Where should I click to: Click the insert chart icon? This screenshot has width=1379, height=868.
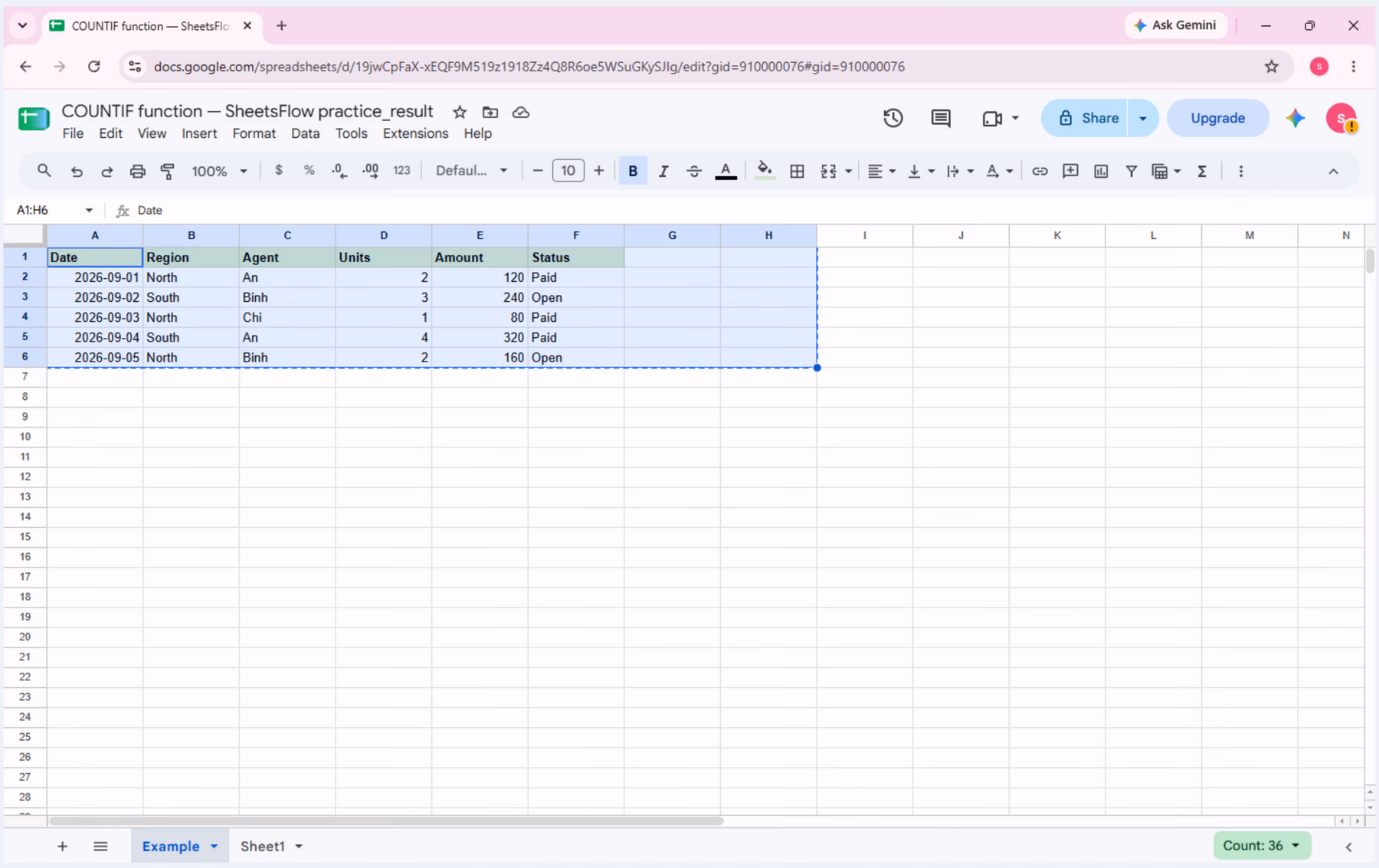click(x=1101, y=171)
